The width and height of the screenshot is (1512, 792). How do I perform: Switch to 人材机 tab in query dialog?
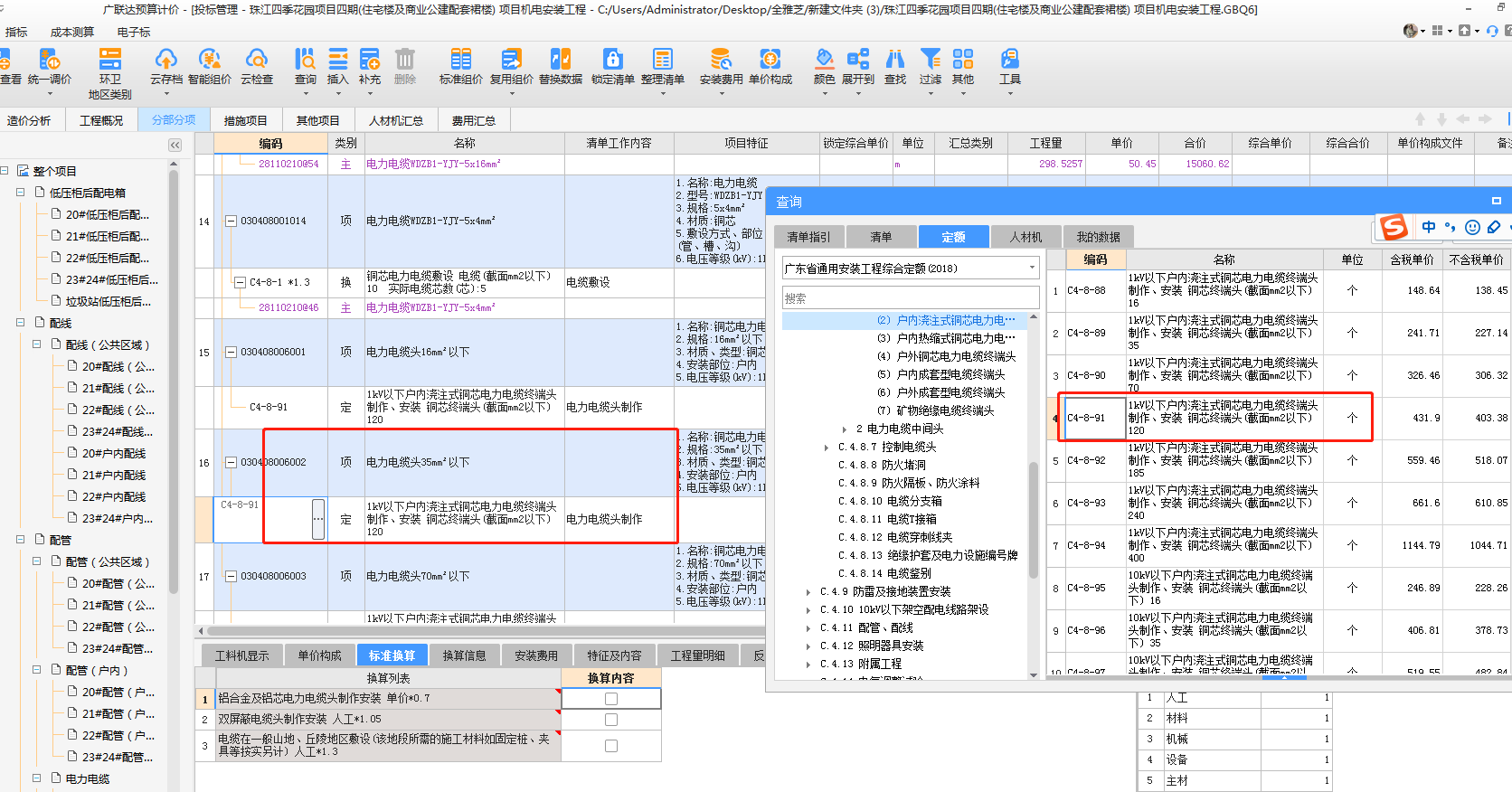point(1025,237)
